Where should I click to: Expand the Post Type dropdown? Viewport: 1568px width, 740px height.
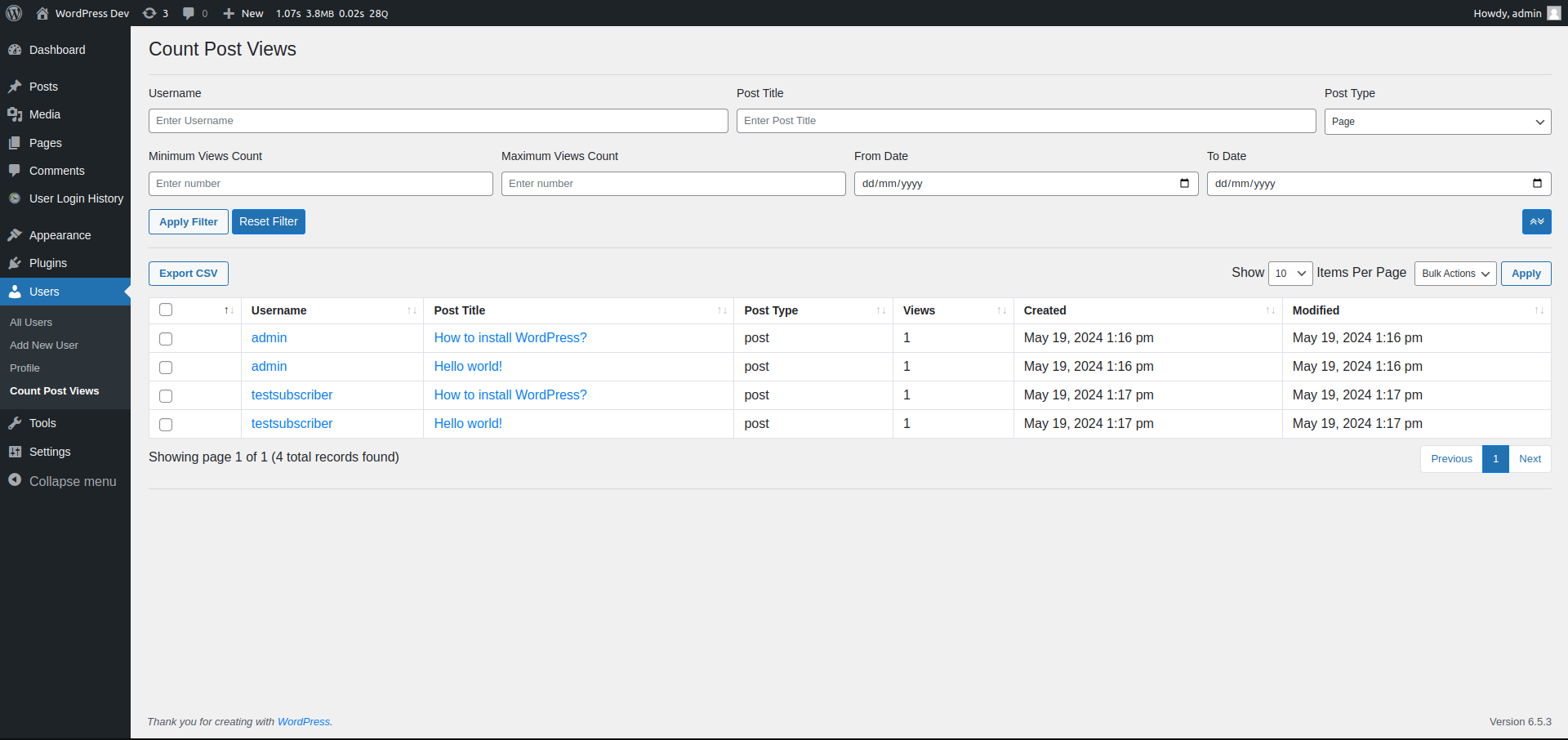(x=1437, y=122)
